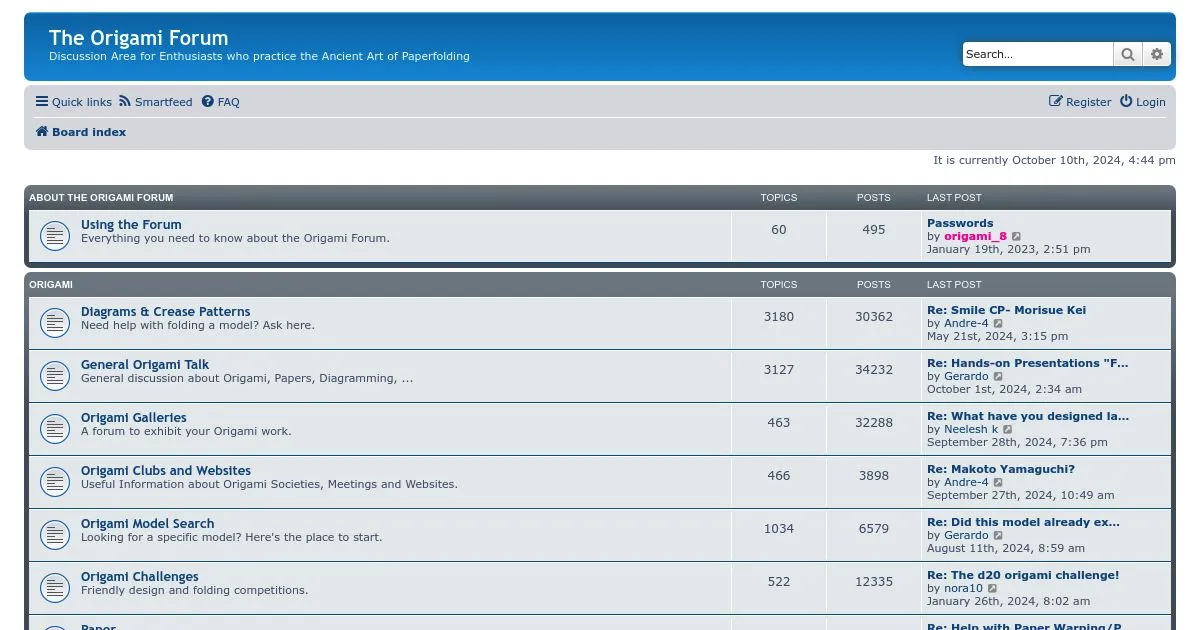Image resolution: width=1200 pixels, height=630 pixels.
Task: Open the Quick links menu
Action: point(74,102)
